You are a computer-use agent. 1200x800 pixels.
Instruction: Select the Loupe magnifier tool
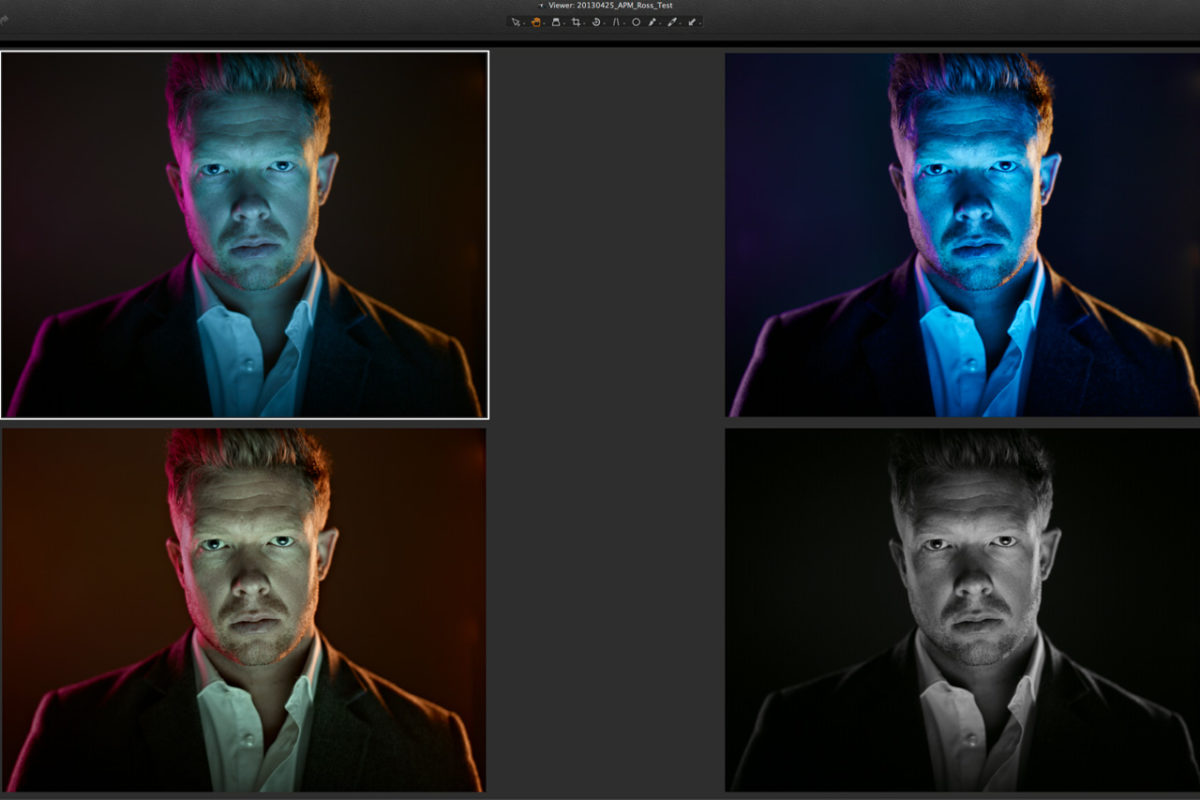tap(557, 23)
